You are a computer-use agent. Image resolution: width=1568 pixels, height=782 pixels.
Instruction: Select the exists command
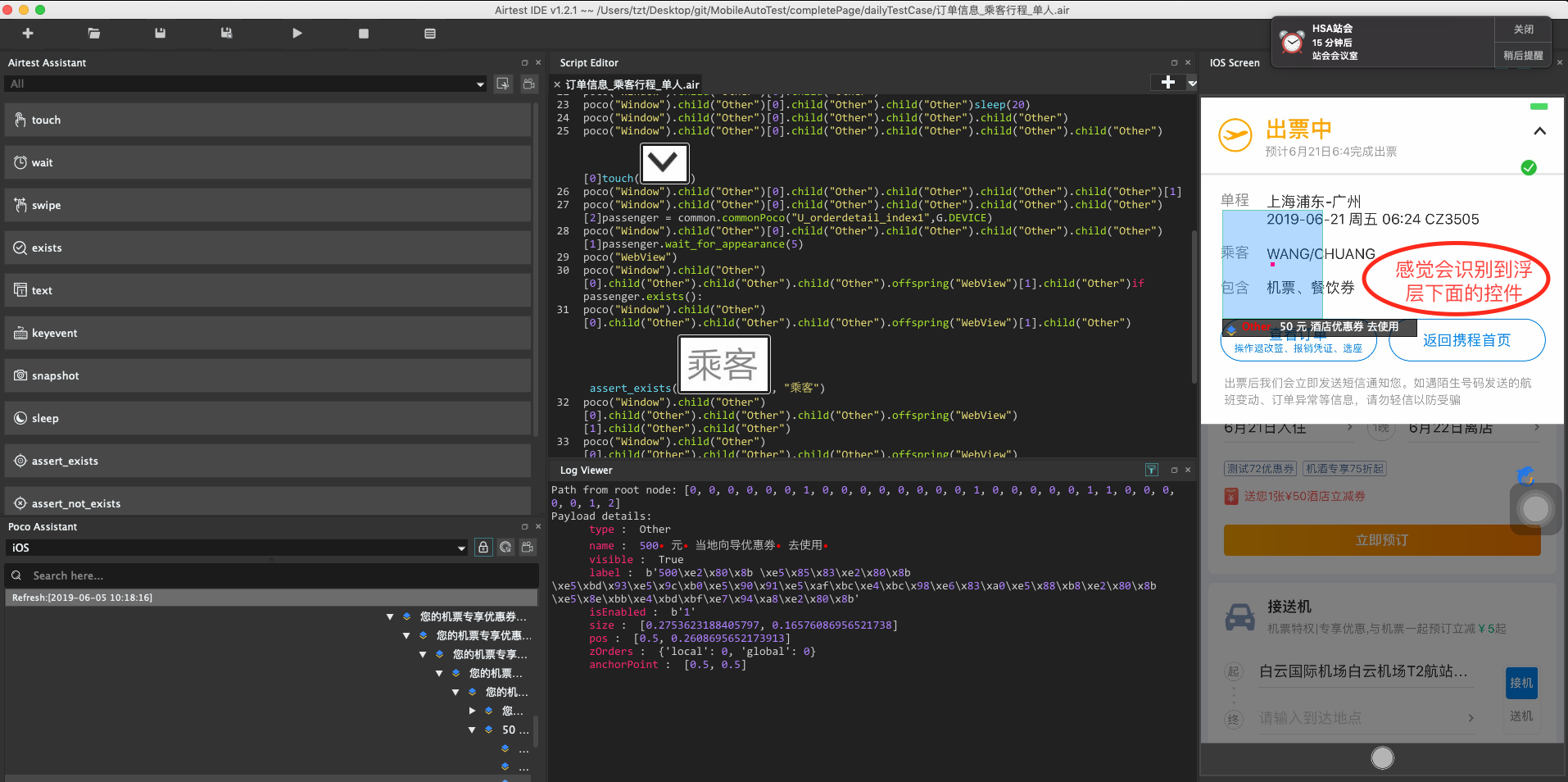[x=268, y=248]
